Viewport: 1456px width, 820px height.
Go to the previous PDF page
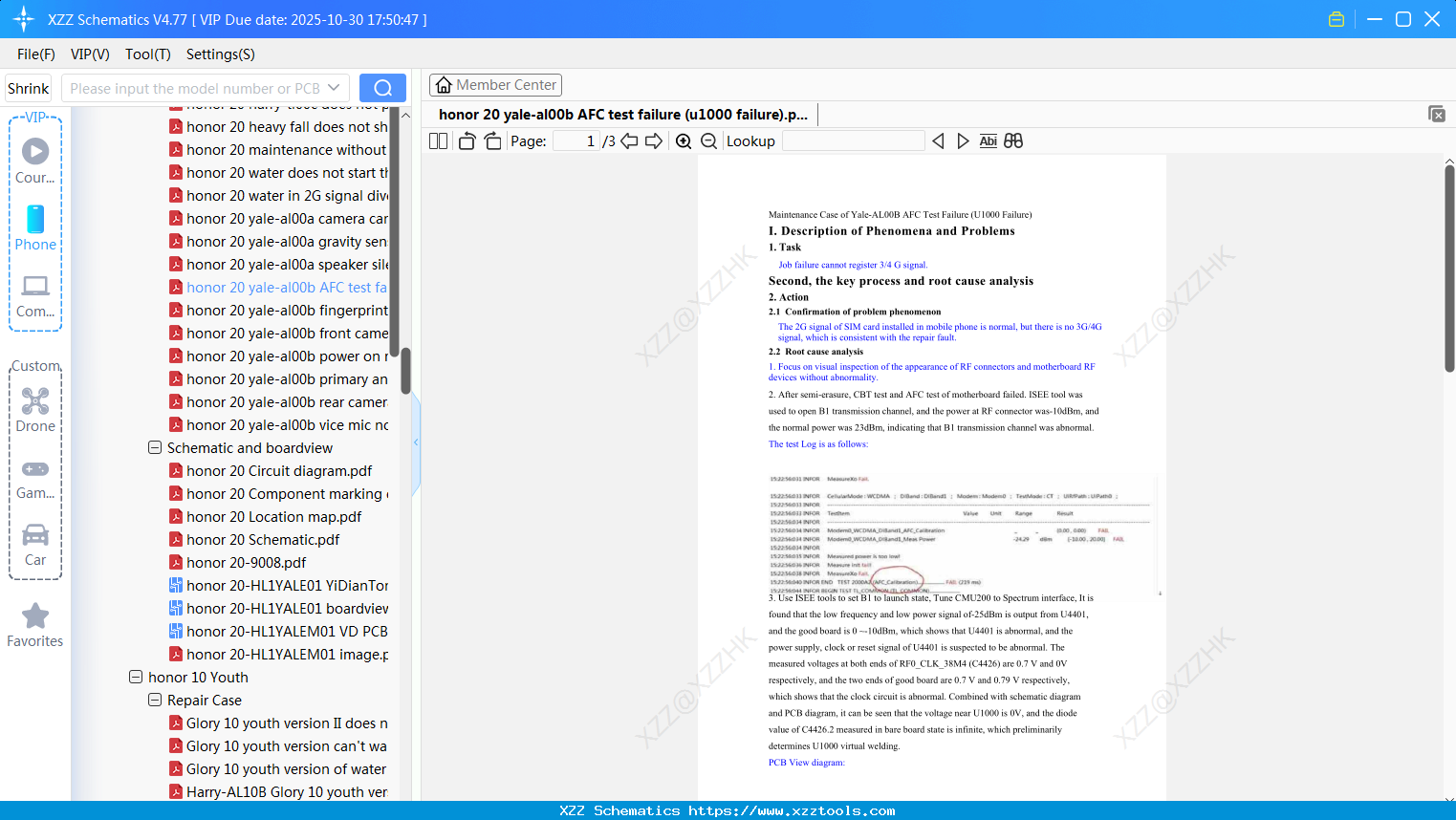click(x=629, y=141)
